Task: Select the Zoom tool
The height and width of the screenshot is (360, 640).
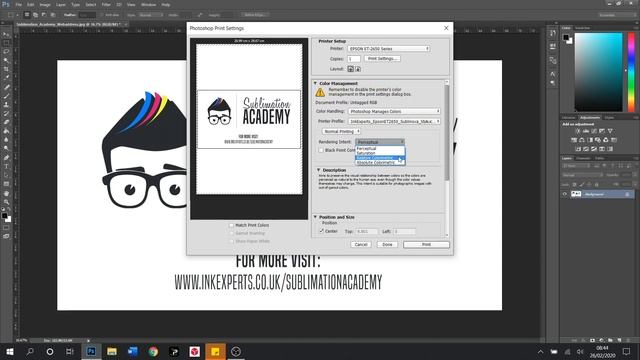Action: tap(6, 202)
